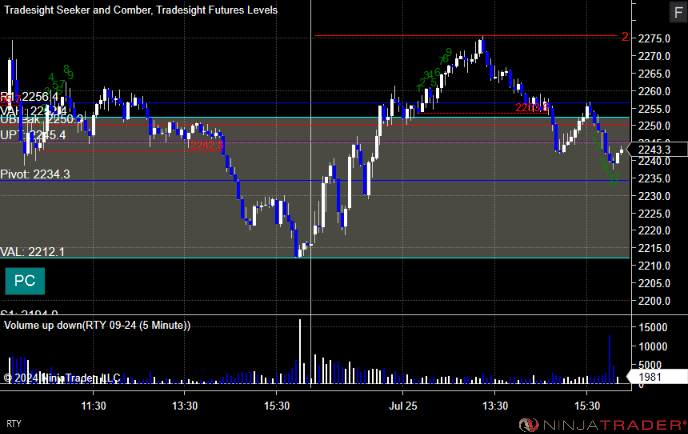Click the NinjaTrader logo
Screen dimensions: 688x434
click(x=602, y=425)
